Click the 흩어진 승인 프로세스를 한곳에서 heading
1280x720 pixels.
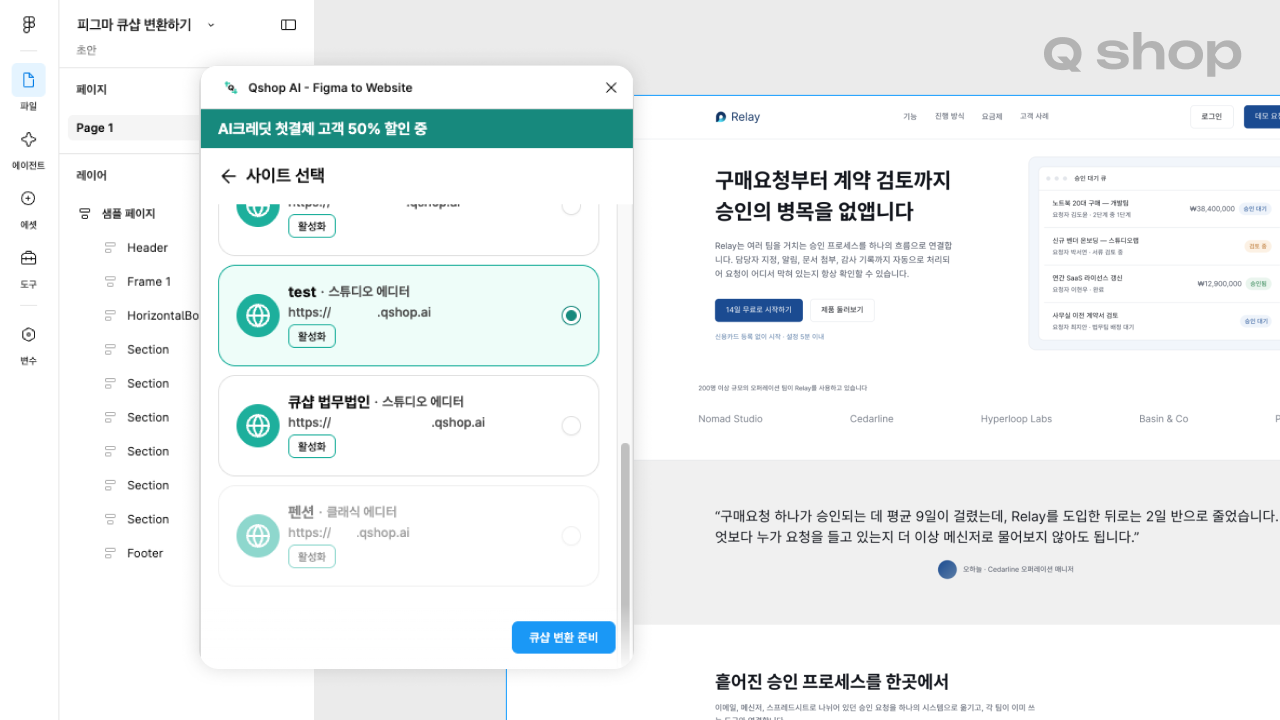[832, 682]
